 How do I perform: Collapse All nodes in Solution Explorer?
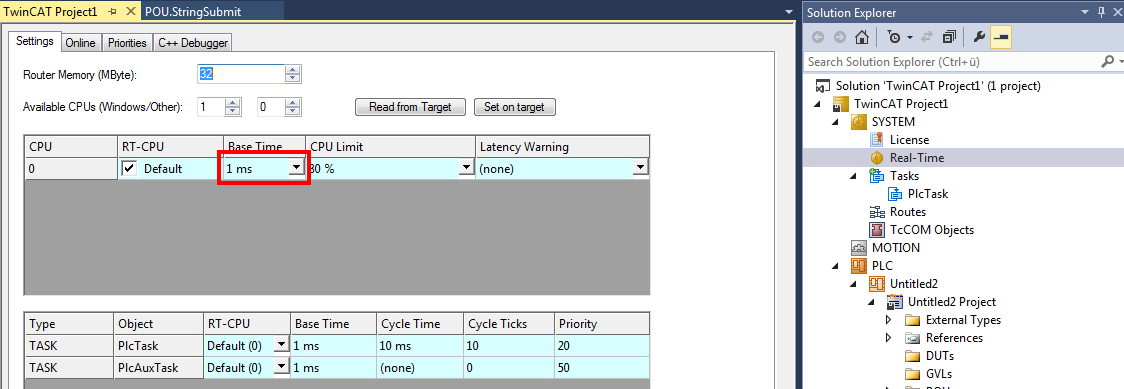tap(949, 37)
